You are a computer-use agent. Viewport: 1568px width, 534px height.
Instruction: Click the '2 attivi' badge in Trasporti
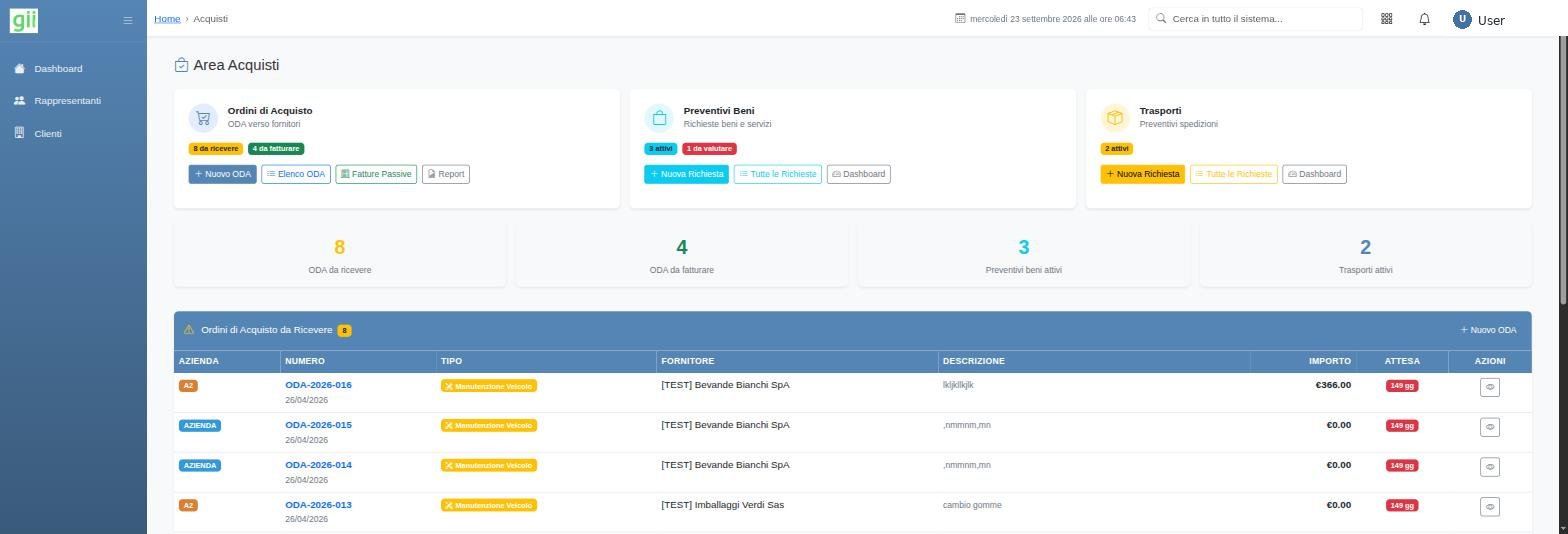1117,149
